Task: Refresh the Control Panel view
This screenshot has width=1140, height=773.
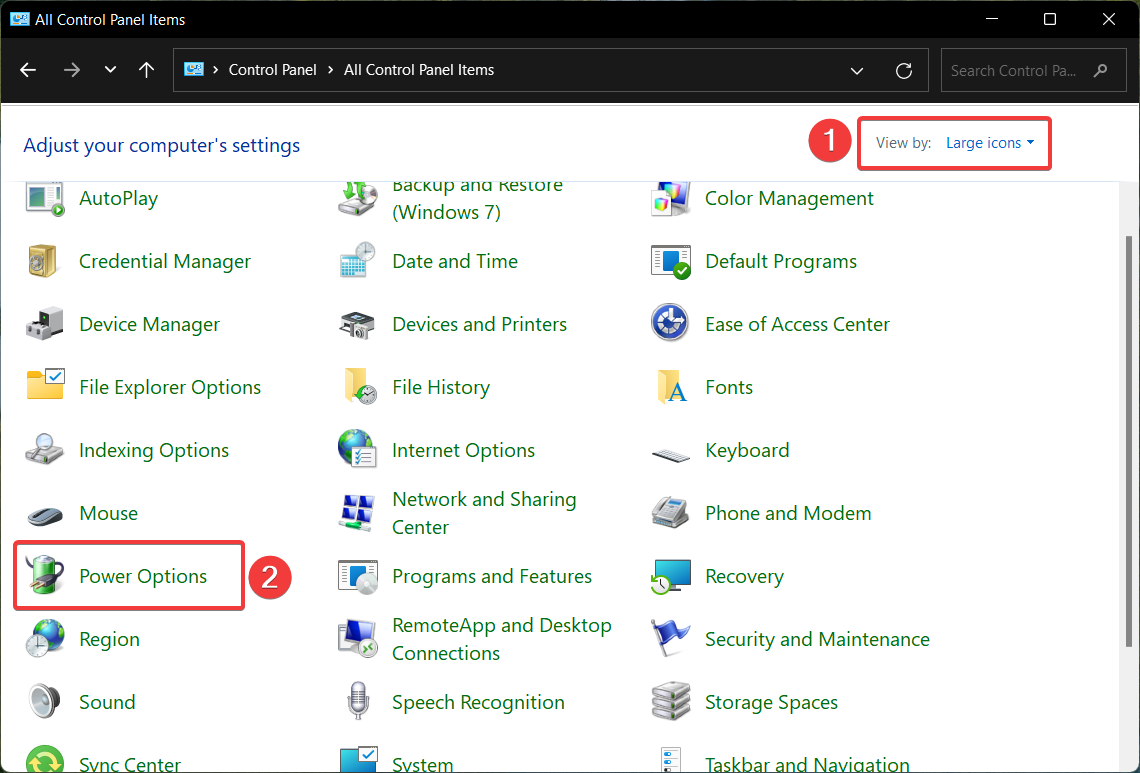Action: (904, 71)
